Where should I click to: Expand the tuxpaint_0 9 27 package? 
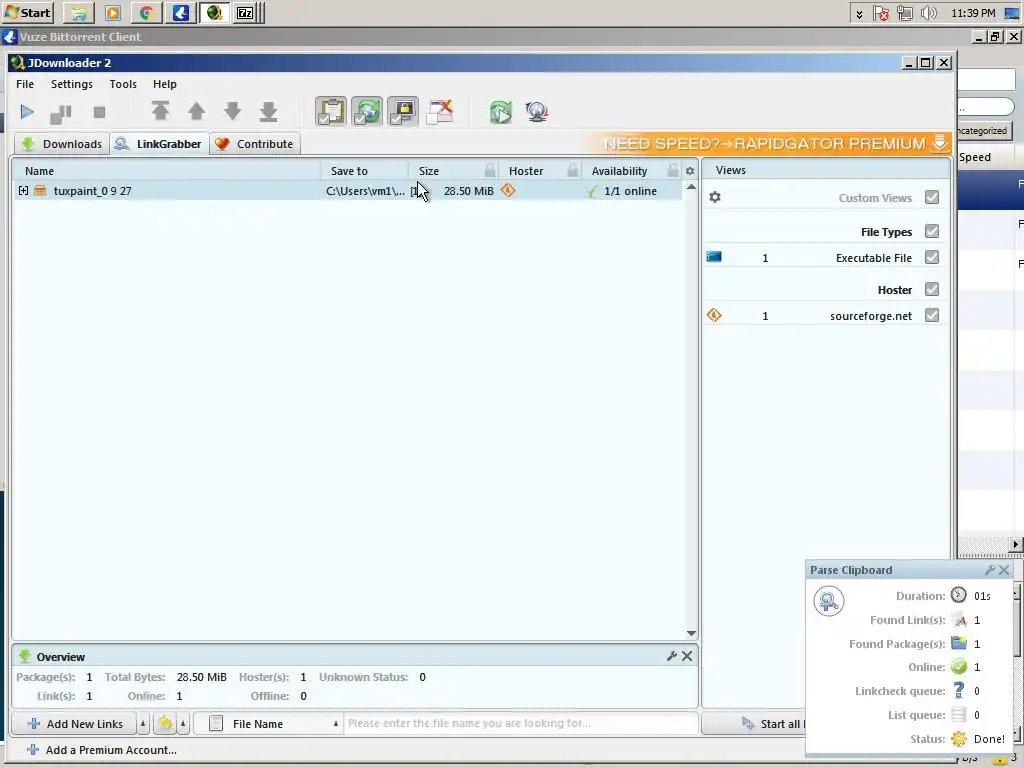(x=24, y=191)
